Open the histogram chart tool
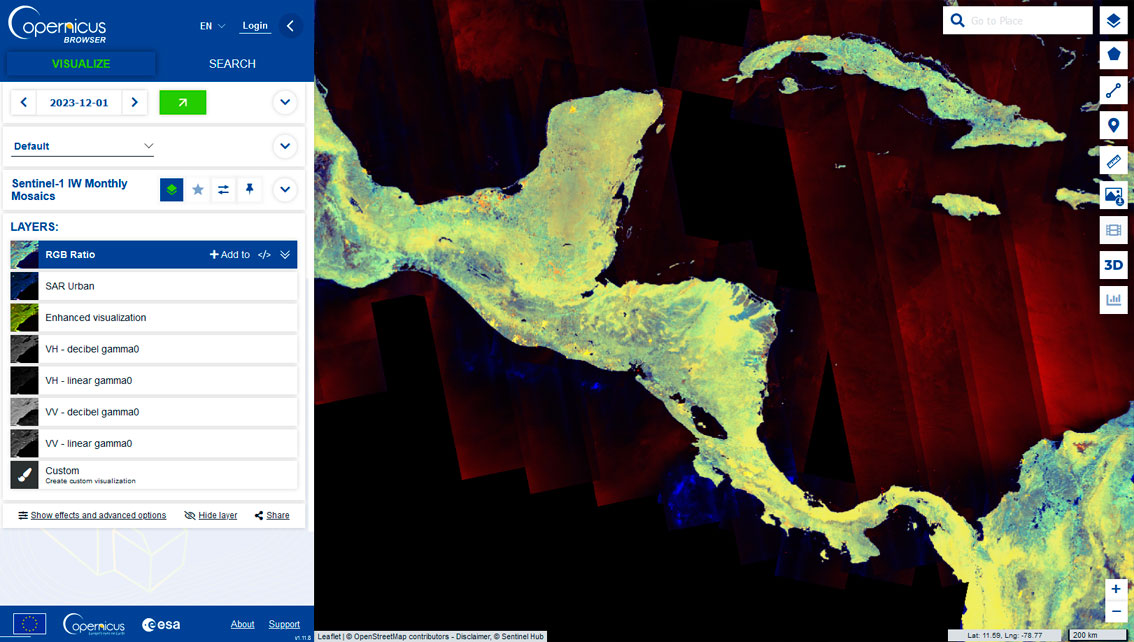 (1113, 299)
